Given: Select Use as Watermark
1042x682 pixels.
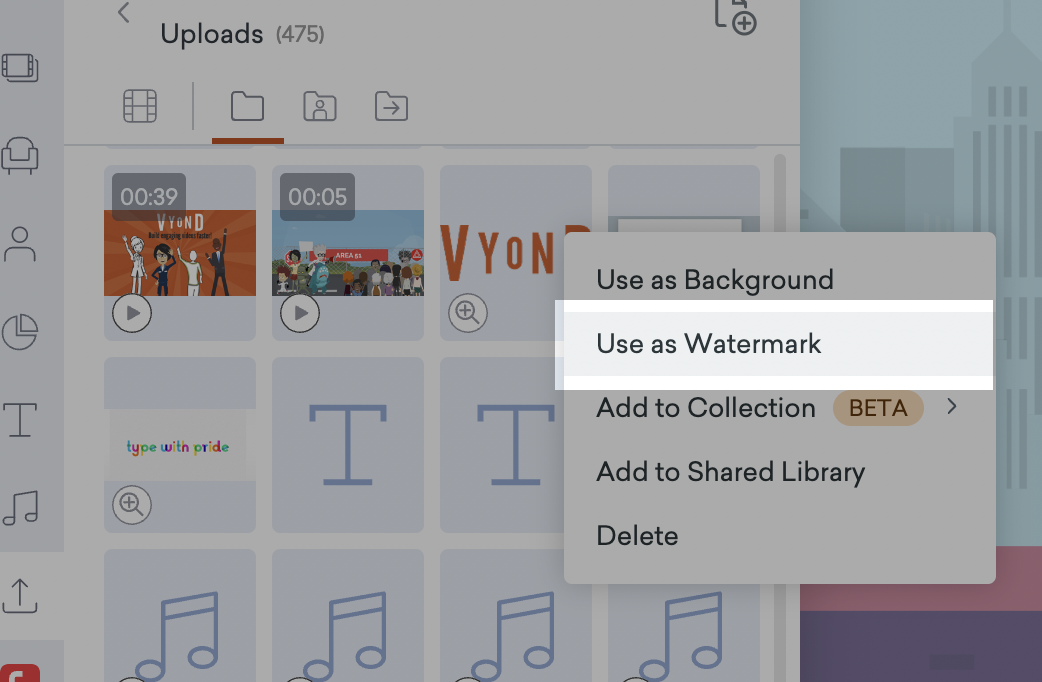Looking at the screenshot, I should (708, 344).
